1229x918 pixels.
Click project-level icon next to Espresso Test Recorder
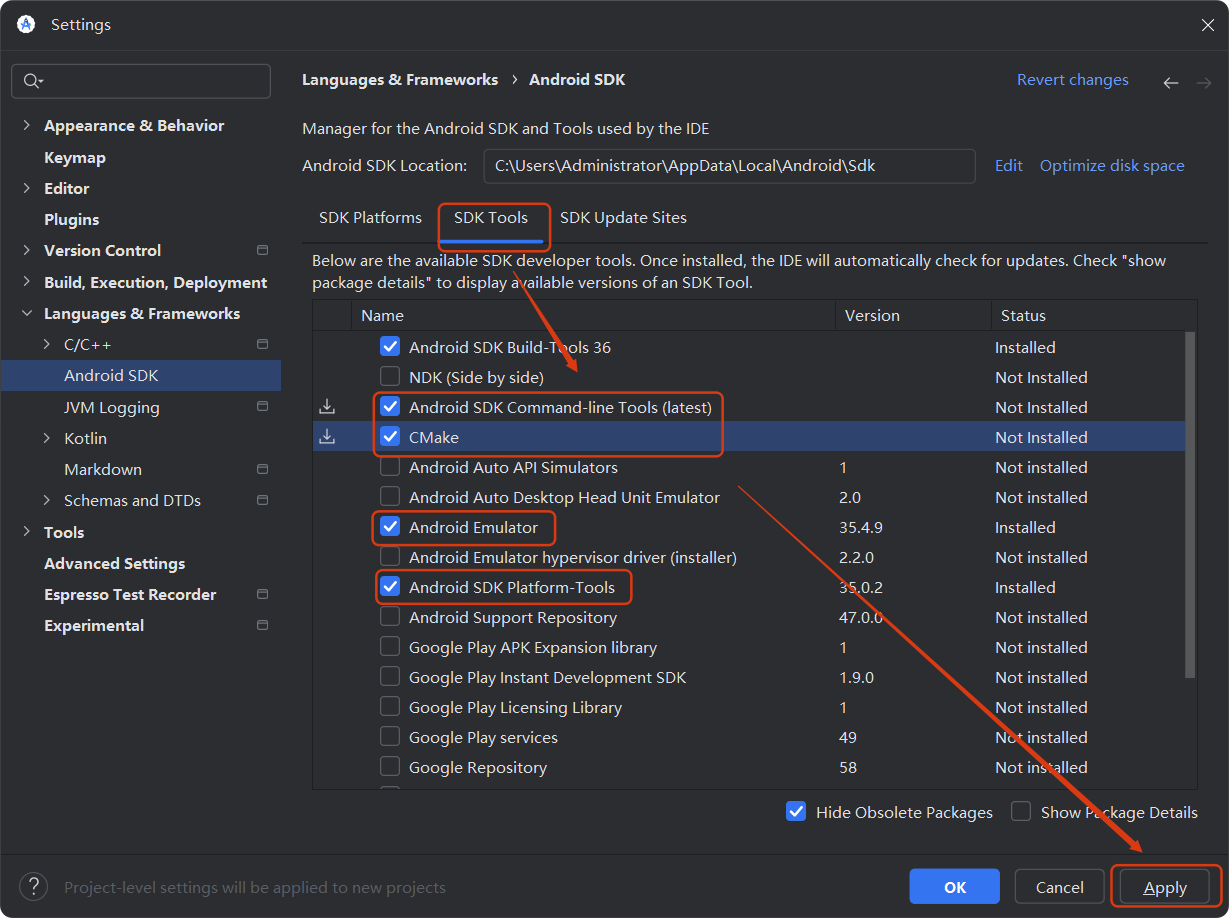[263, 594]
